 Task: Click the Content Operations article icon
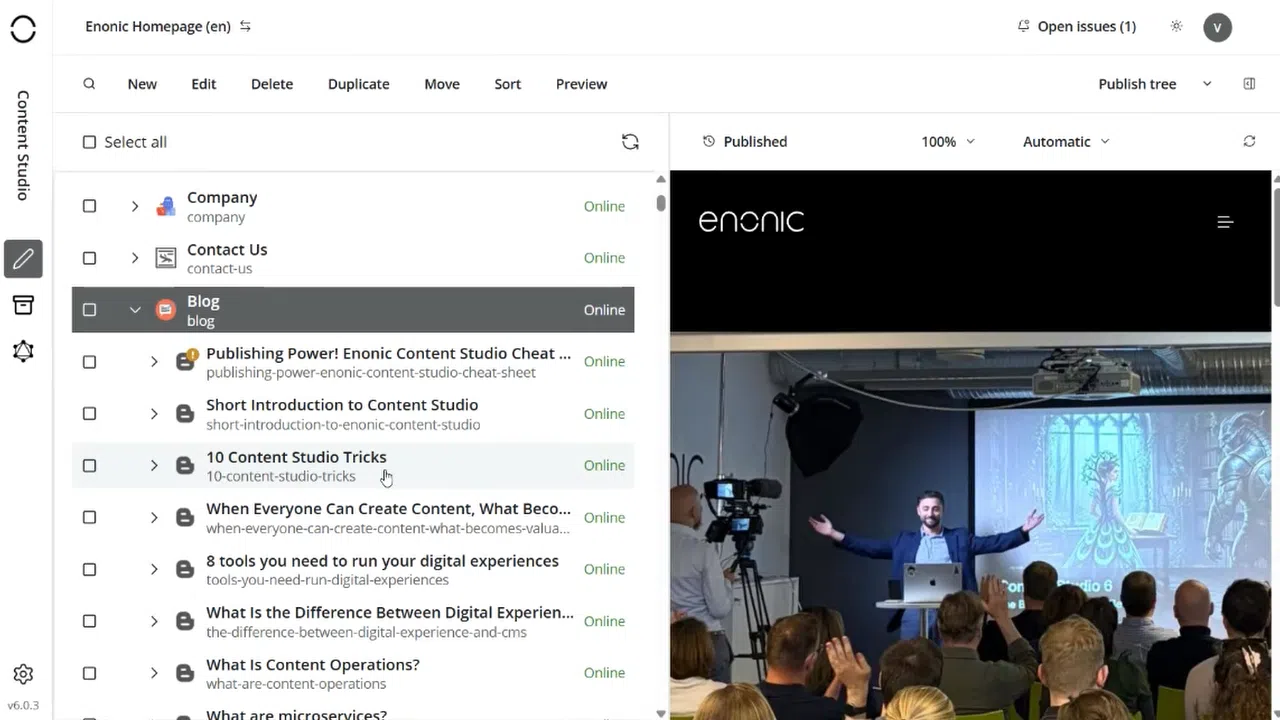[x=185, y=674]
